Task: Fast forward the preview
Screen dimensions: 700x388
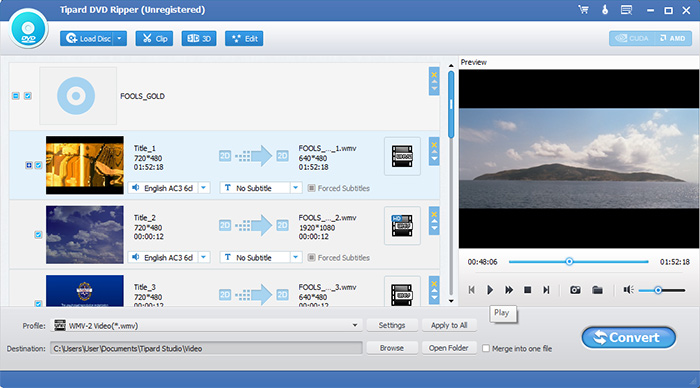Action: [x=508, y=290]
